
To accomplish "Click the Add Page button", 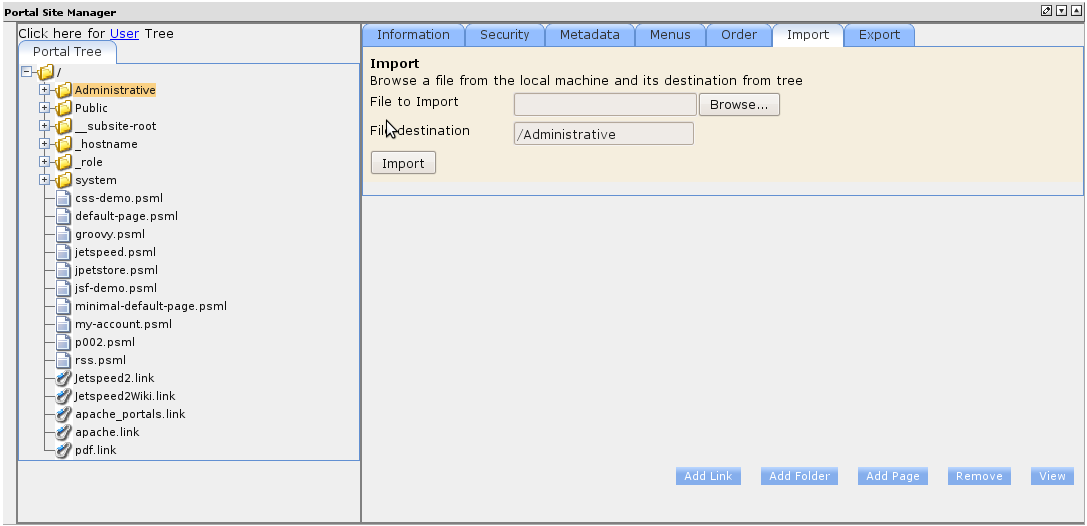I will (892, 476).
